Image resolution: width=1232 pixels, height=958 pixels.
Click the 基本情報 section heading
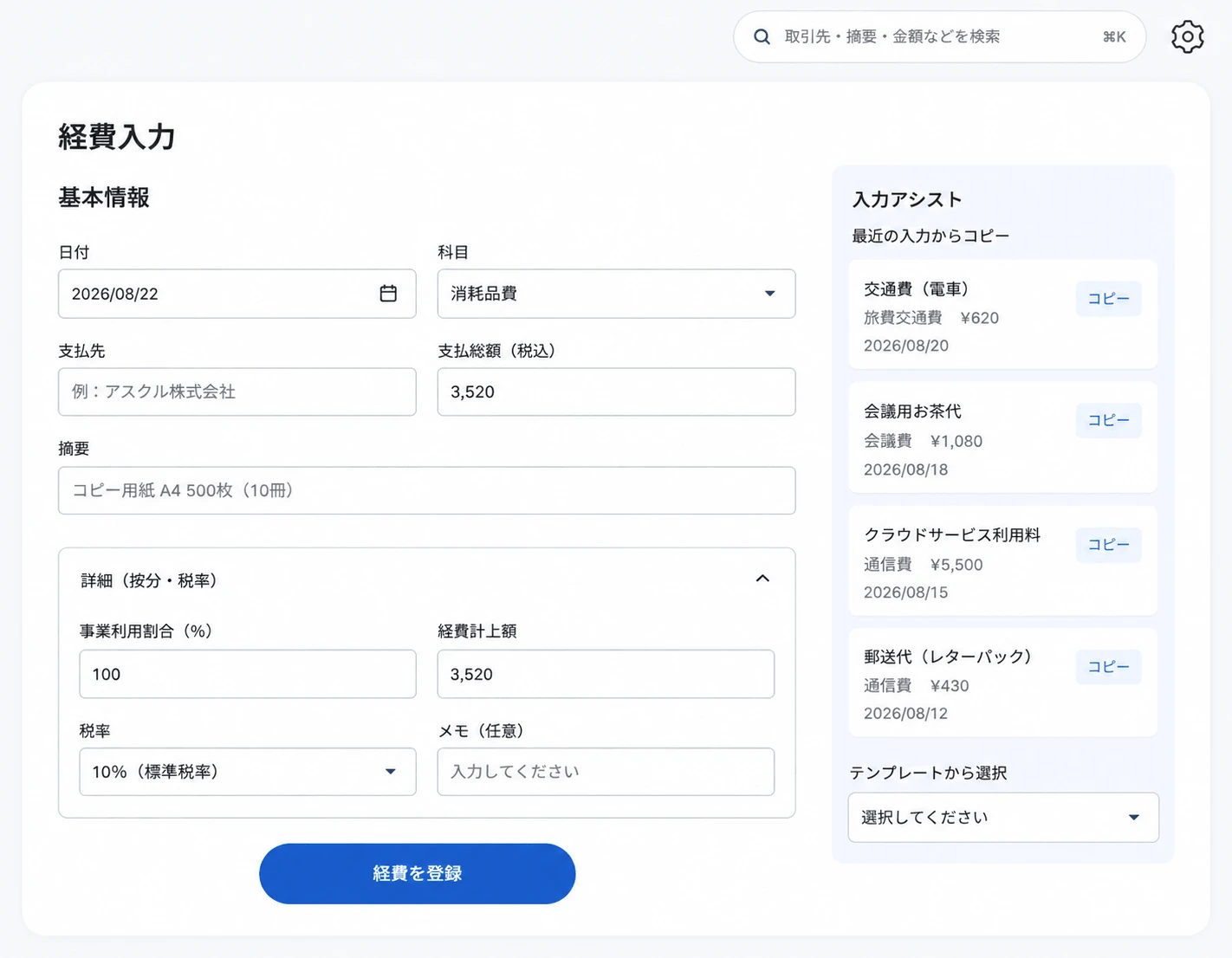[x=104, y=197]
